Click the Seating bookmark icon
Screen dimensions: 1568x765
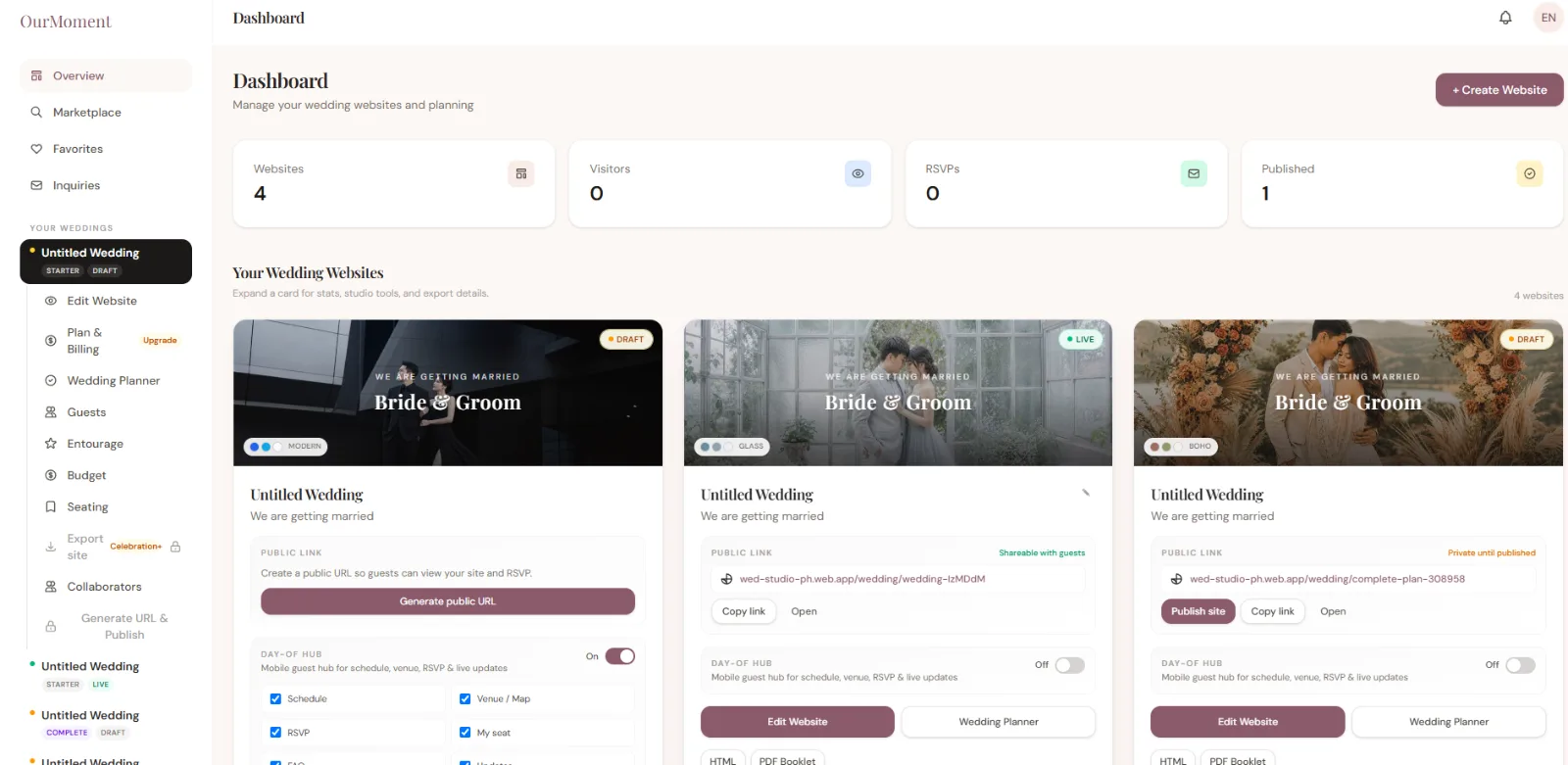point(51,506)
